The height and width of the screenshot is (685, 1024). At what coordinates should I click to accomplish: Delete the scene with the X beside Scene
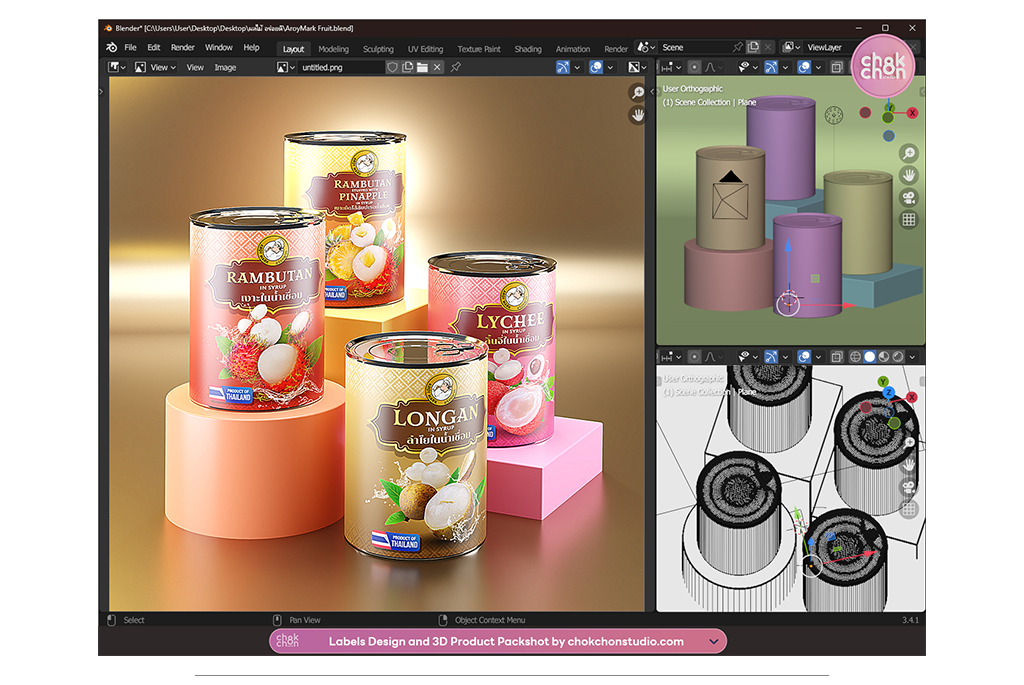(x=768, y=47)
